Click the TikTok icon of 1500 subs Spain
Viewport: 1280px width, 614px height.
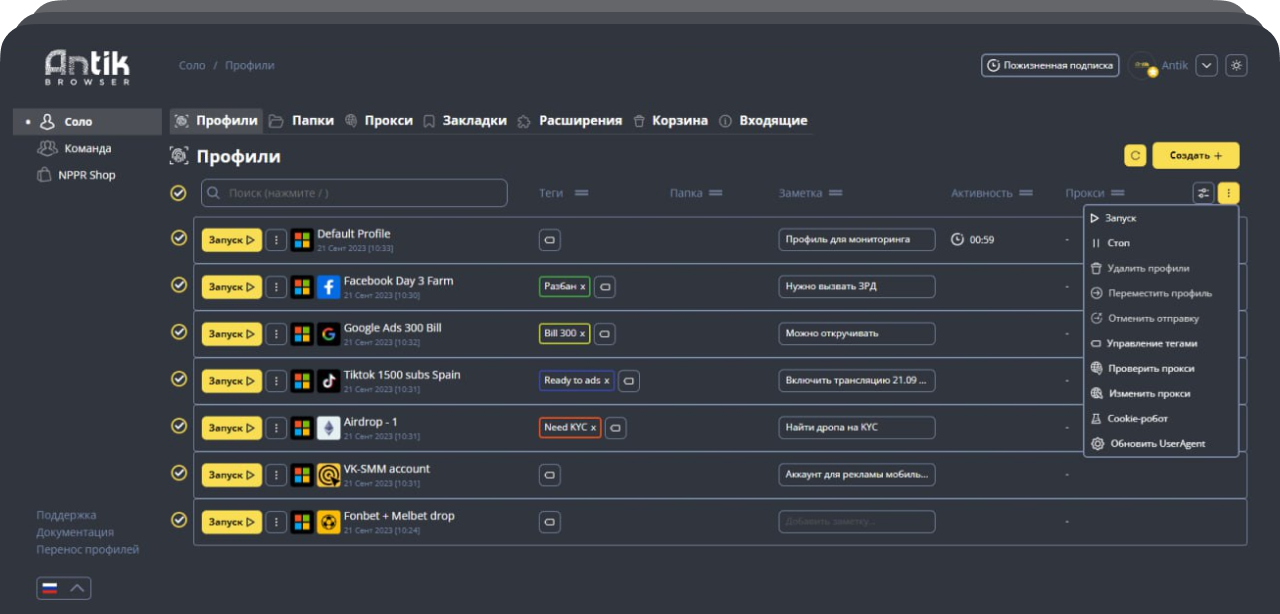click(x=328, y=381)
